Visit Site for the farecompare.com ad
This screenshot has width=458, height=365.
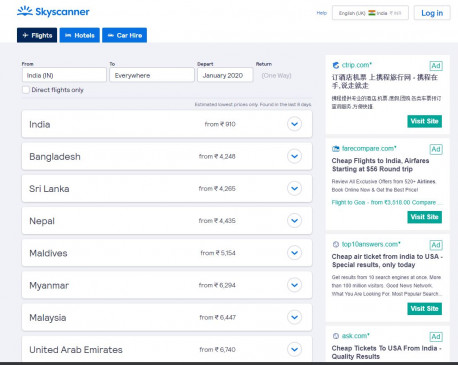[424, 217]
